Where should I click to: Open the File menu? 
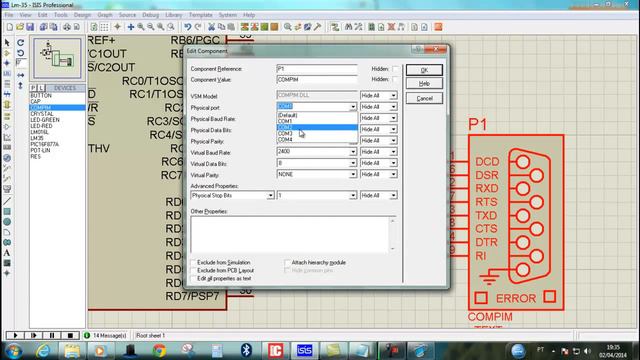click(9, 15)
